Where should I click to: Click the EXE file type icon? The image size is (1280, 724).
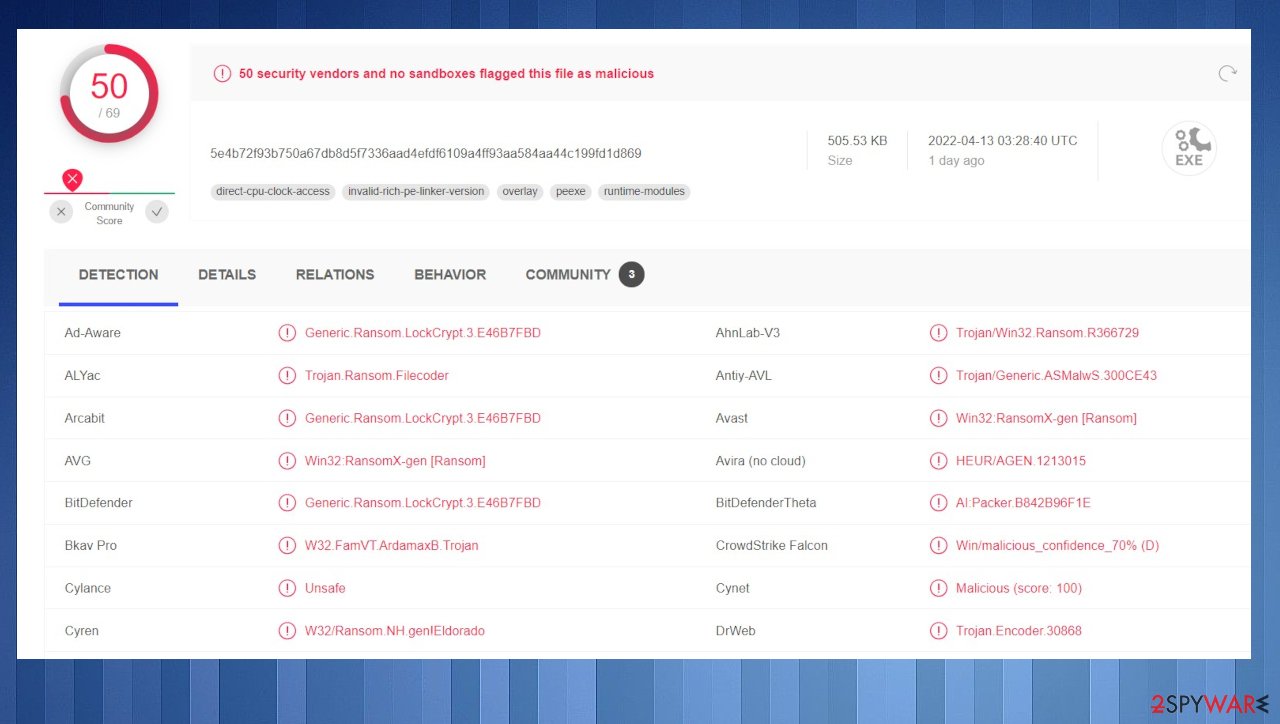(x=1189, y=149)
